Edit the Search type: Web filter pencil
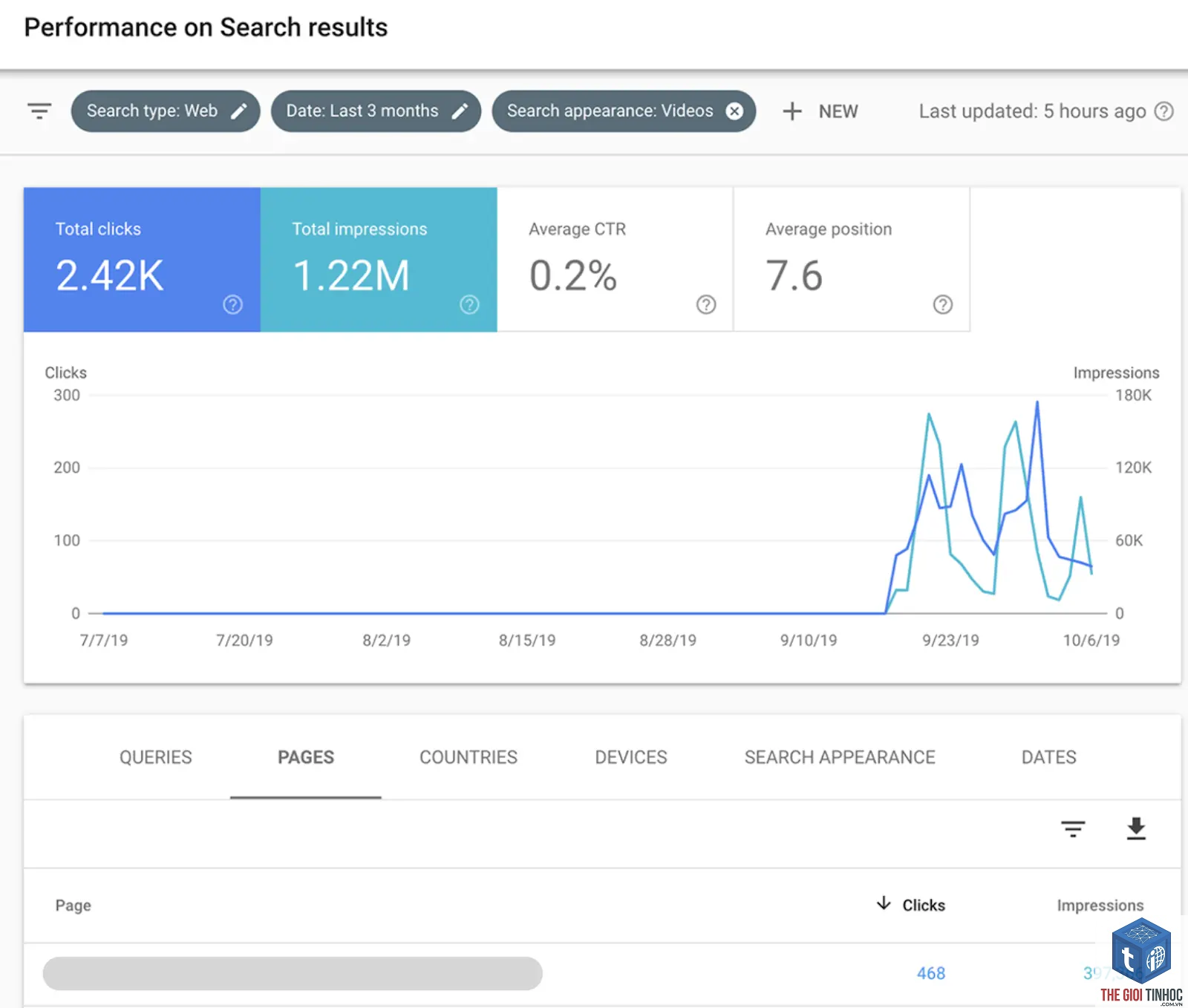This screenshot has height=1008, width=1188. pyautogui.click(x=239, y=111)
